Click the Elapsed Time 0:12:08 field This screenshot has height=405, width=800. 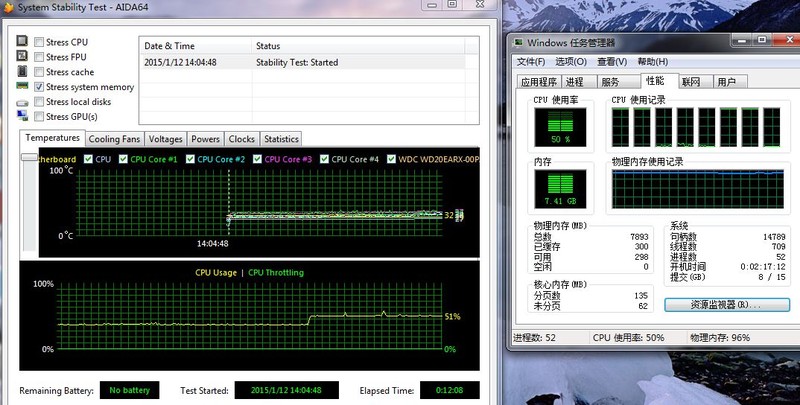coord(449,390)
